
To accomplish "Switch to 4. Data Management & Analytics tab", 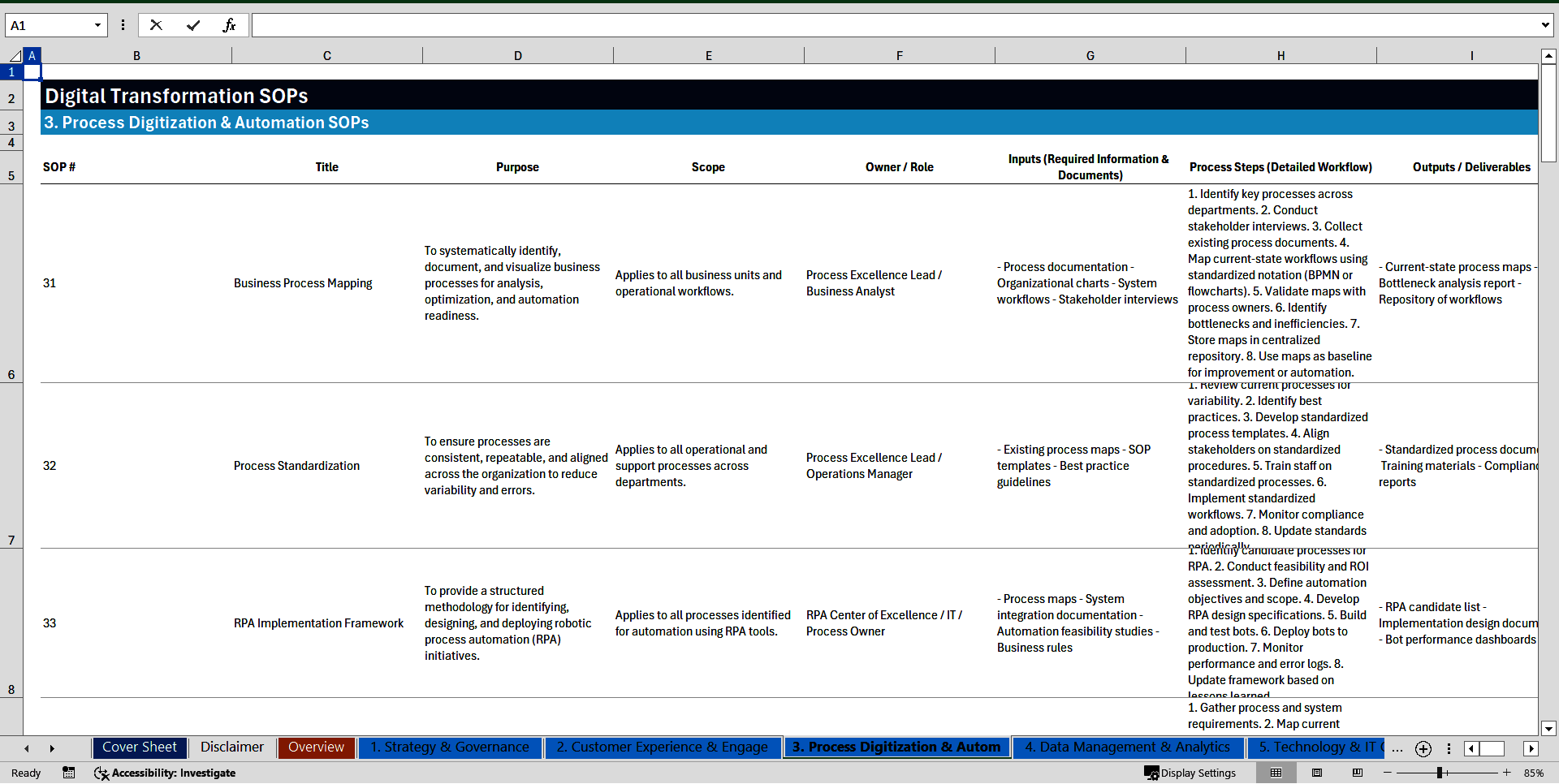I will [x=1127, y=747].
